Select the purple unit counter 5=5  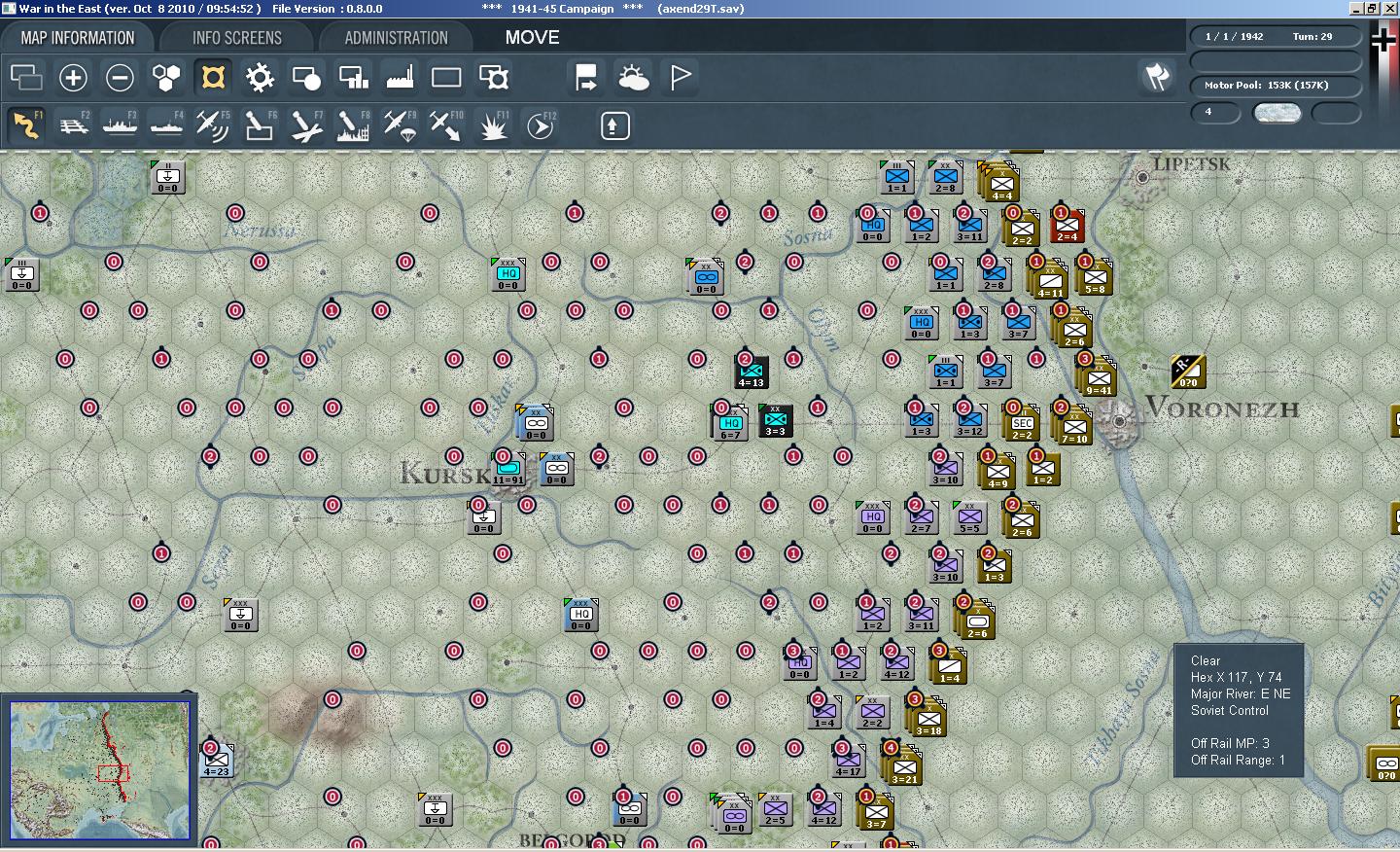[969, 518]
